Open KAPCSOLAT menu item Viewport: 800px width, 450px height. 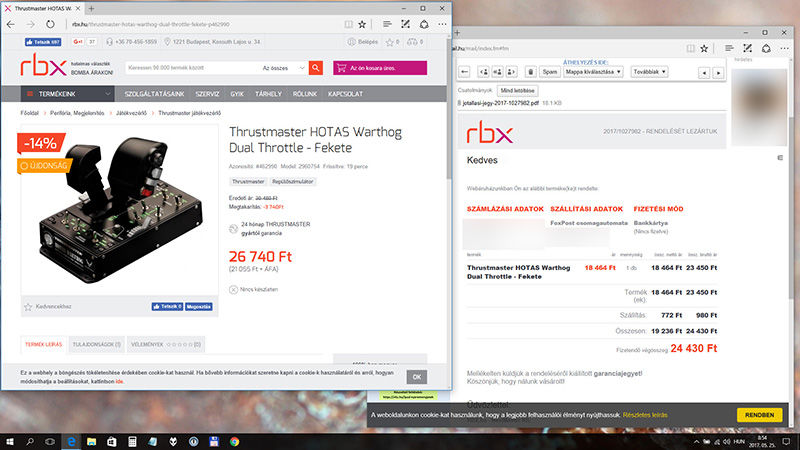click(x=345, y=94)
